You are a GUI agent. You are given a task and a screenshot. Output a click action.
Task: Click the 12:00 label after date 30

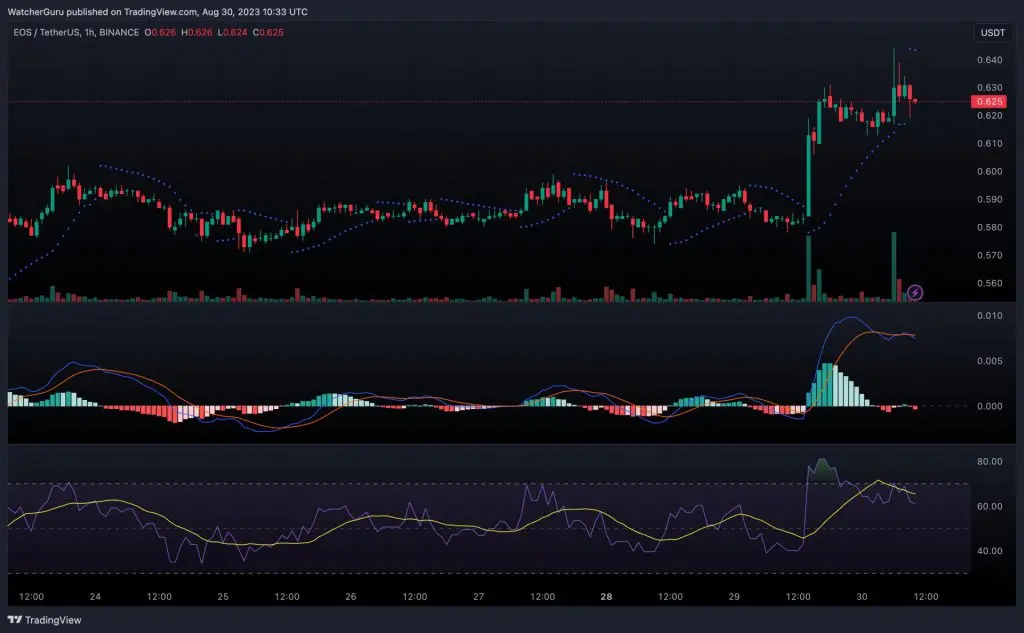coord(925,596)
